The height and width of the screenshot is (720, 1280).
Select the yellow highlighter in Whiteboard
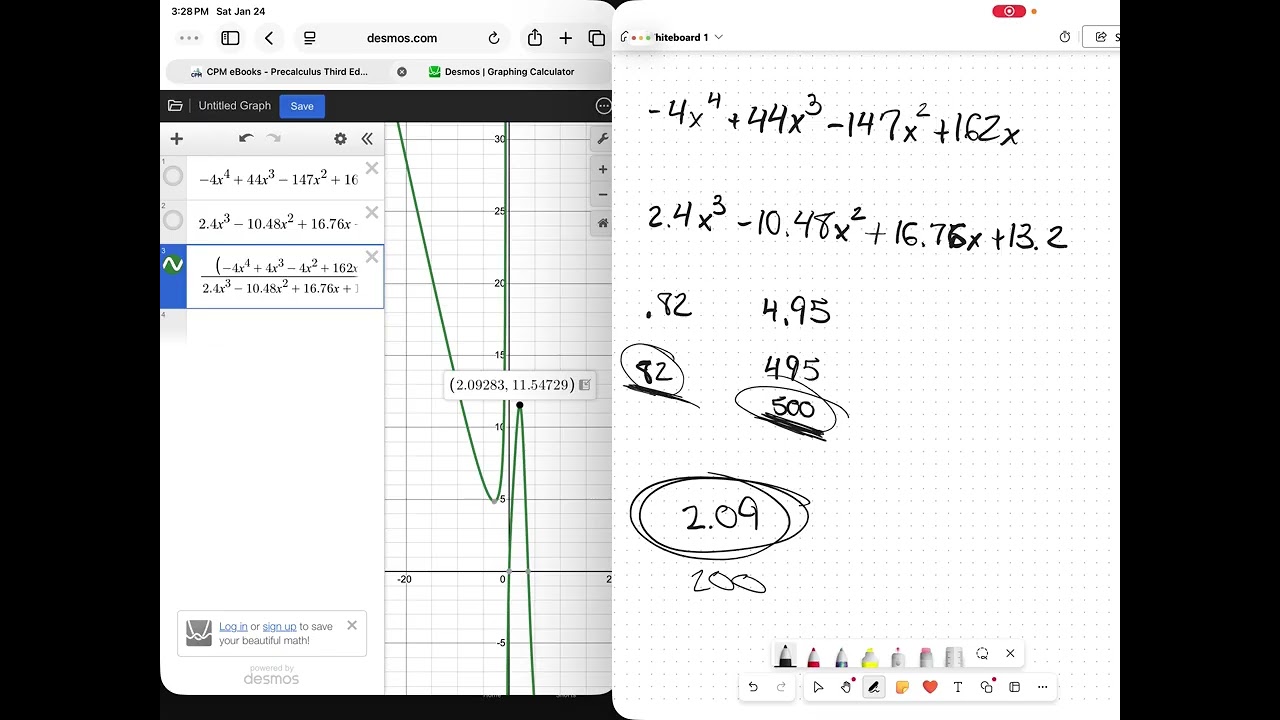pos(870,655)
